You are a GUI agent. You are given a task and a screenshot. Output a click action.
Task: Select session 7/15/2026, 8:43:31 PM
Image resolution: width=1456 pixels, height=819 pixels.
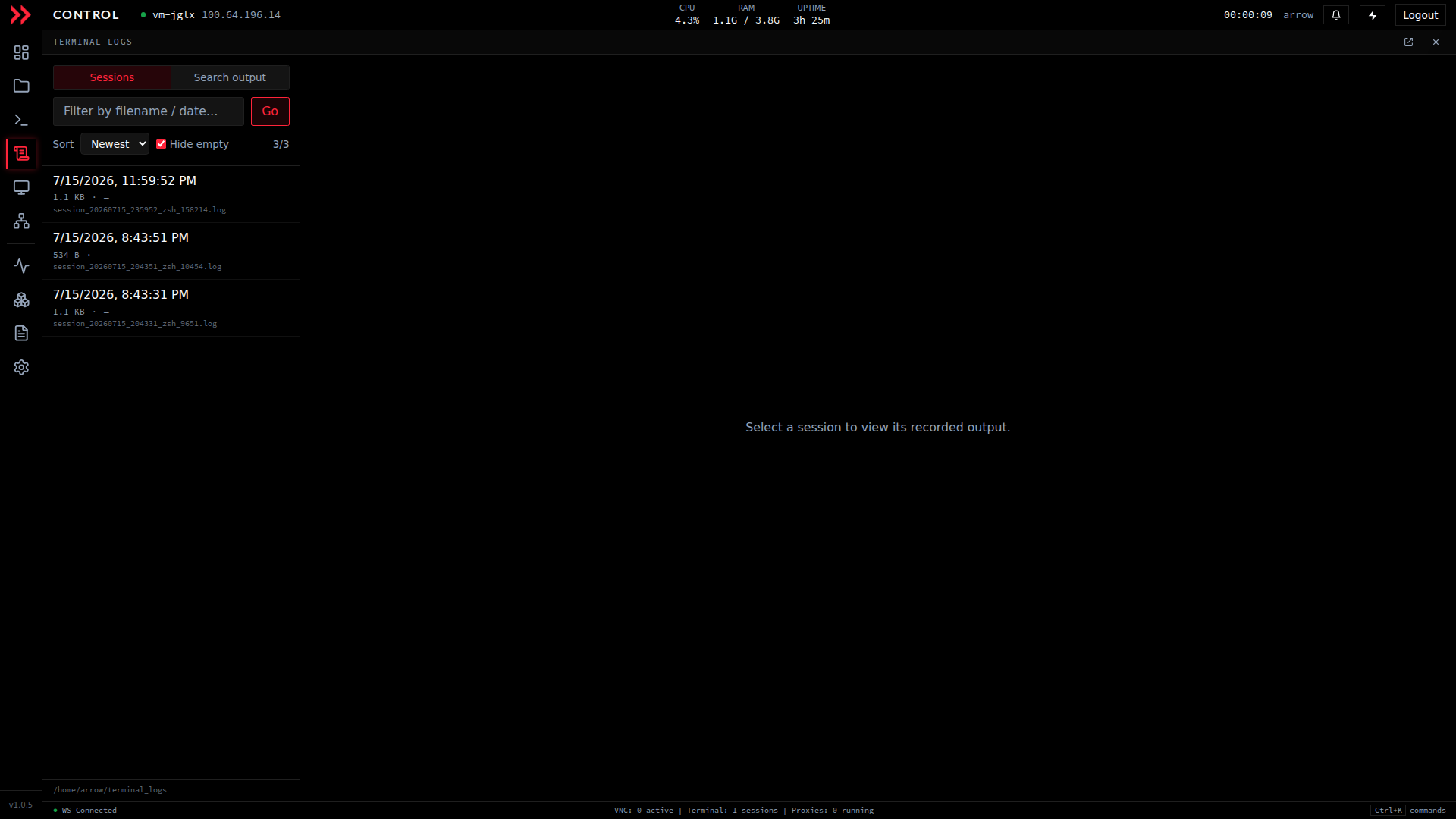pos(171,308)
